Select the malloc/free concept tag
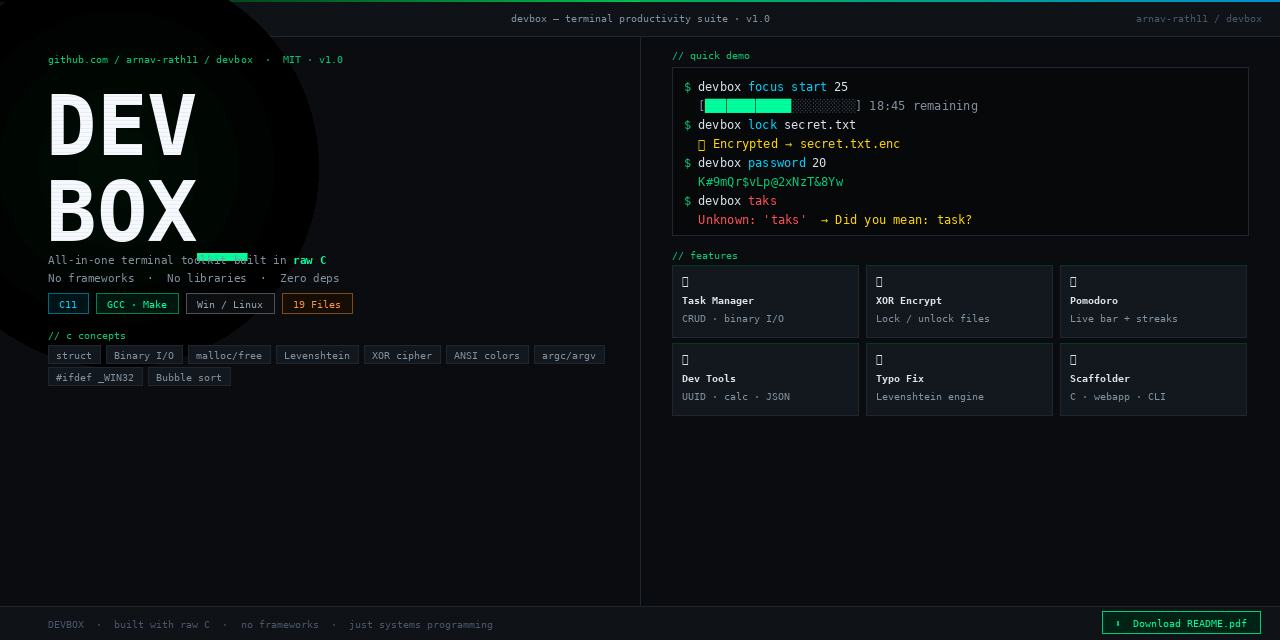 point(229,355)
